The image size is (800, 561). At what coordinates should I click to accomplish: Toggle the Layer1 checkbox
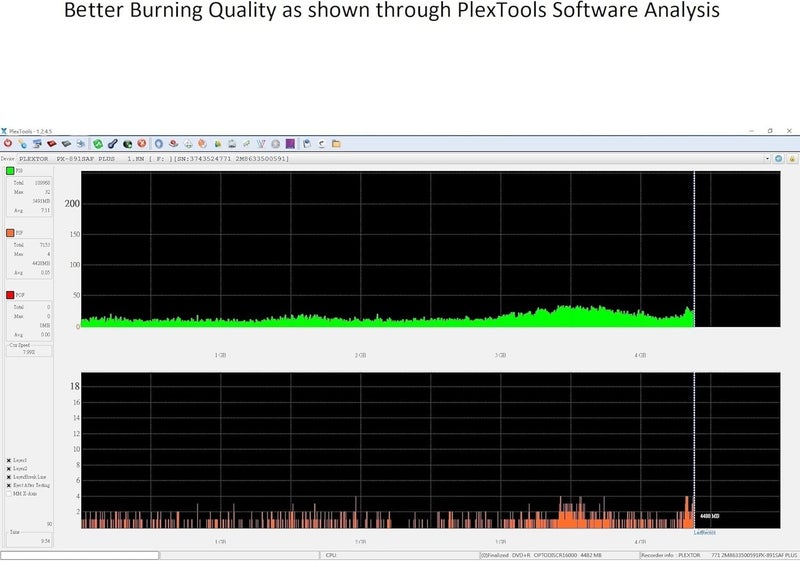point(9,461)
